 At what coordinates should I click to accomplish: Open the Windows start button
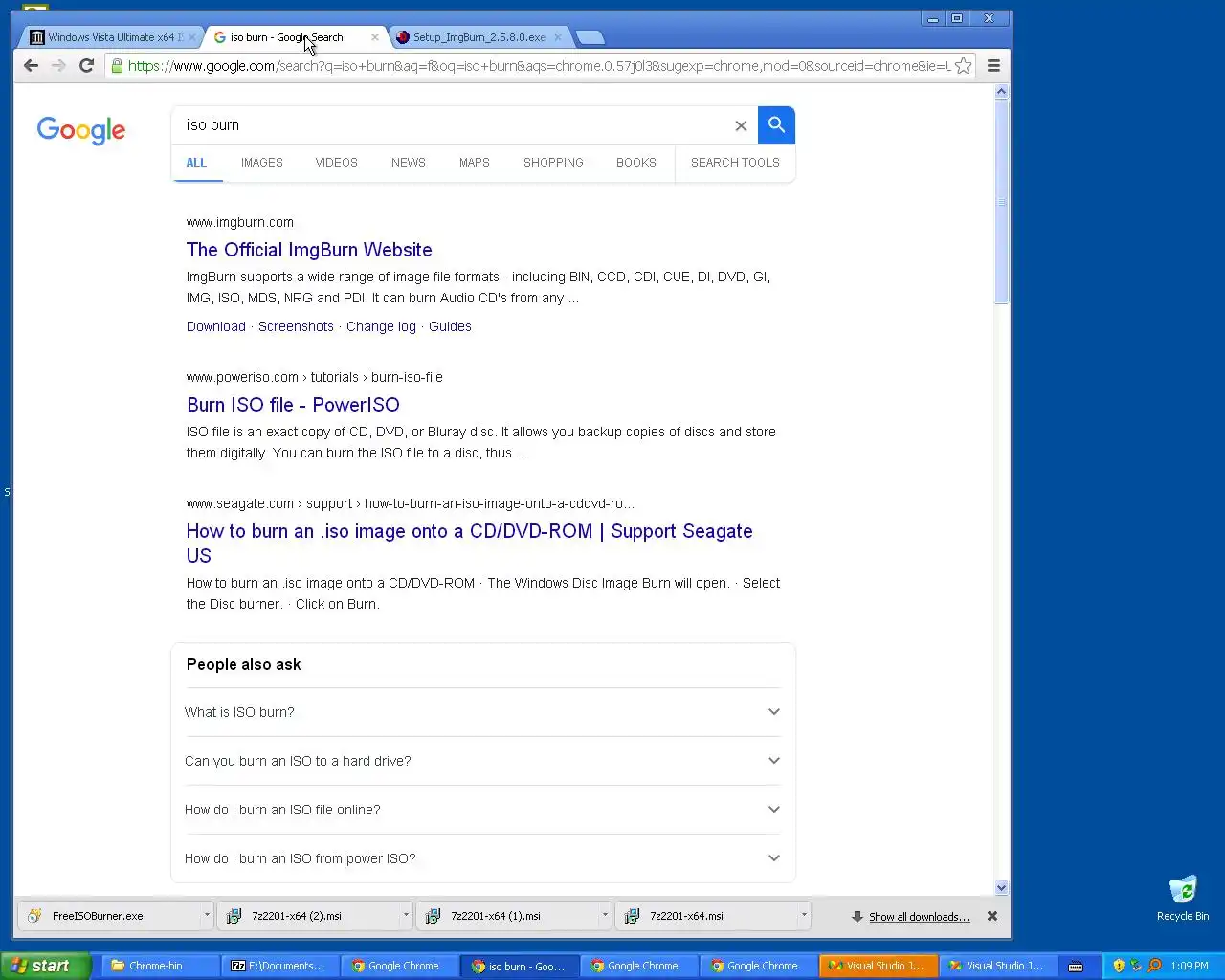click(x=45, y=966)
